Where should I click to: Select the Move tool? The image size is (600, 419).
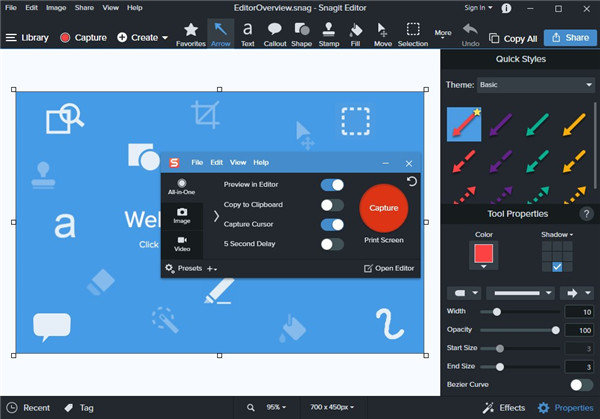(x=383, y=34)
